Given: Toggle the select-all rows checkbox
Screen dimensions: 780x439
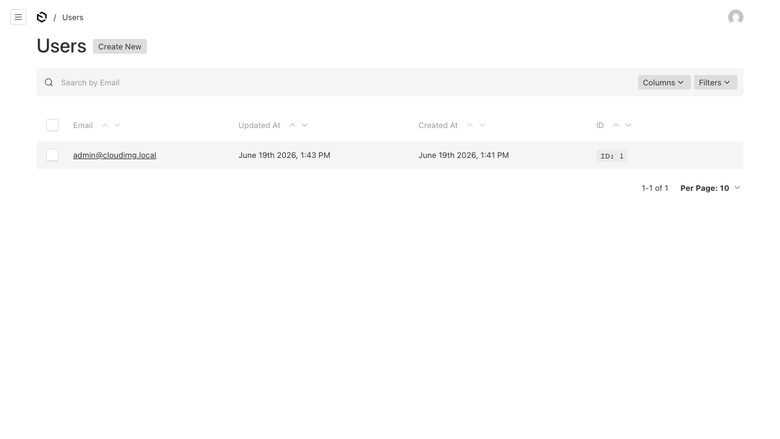Looking at the screenshot, I should click(x=52, y=125).
